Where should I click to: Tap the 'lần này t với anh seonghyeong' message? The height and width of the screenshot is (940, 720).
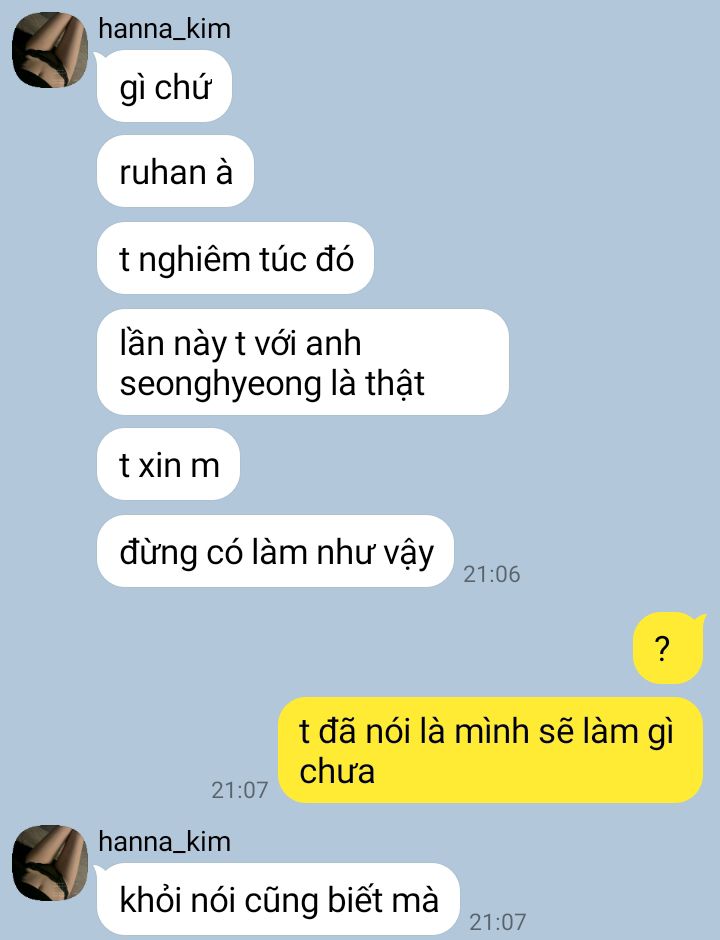(303, 362)
